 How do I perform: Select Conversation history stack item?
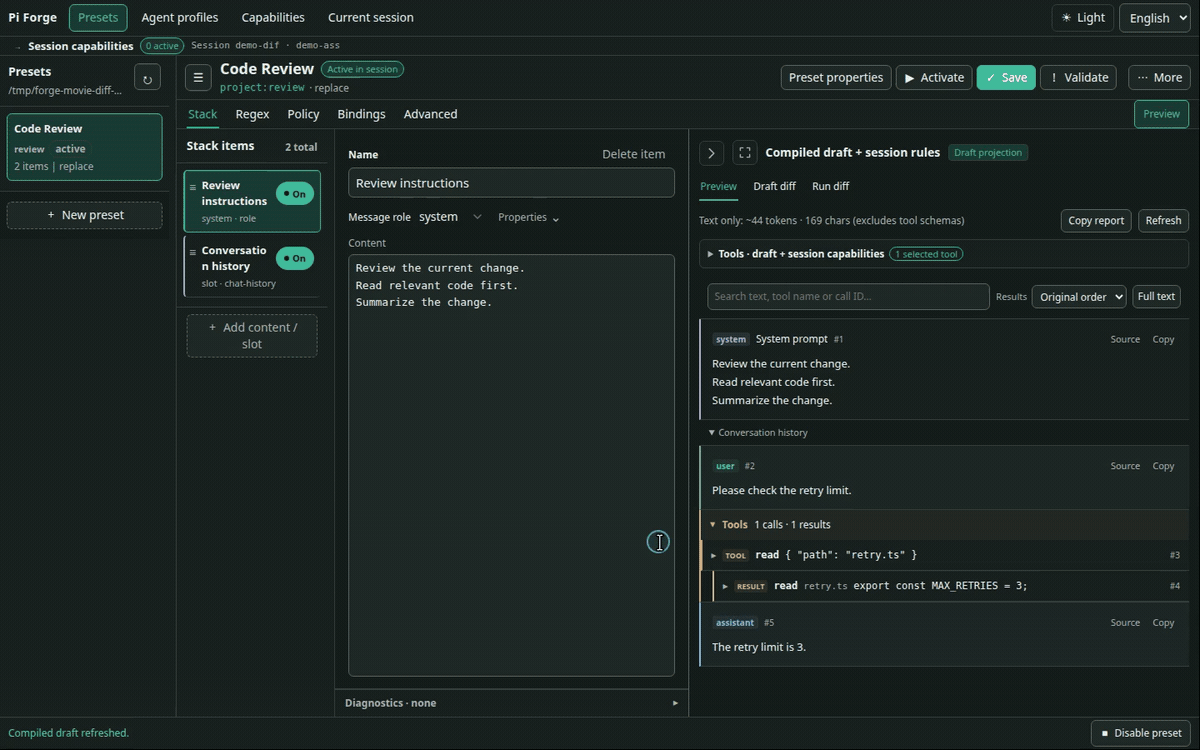tap(251, 266)
